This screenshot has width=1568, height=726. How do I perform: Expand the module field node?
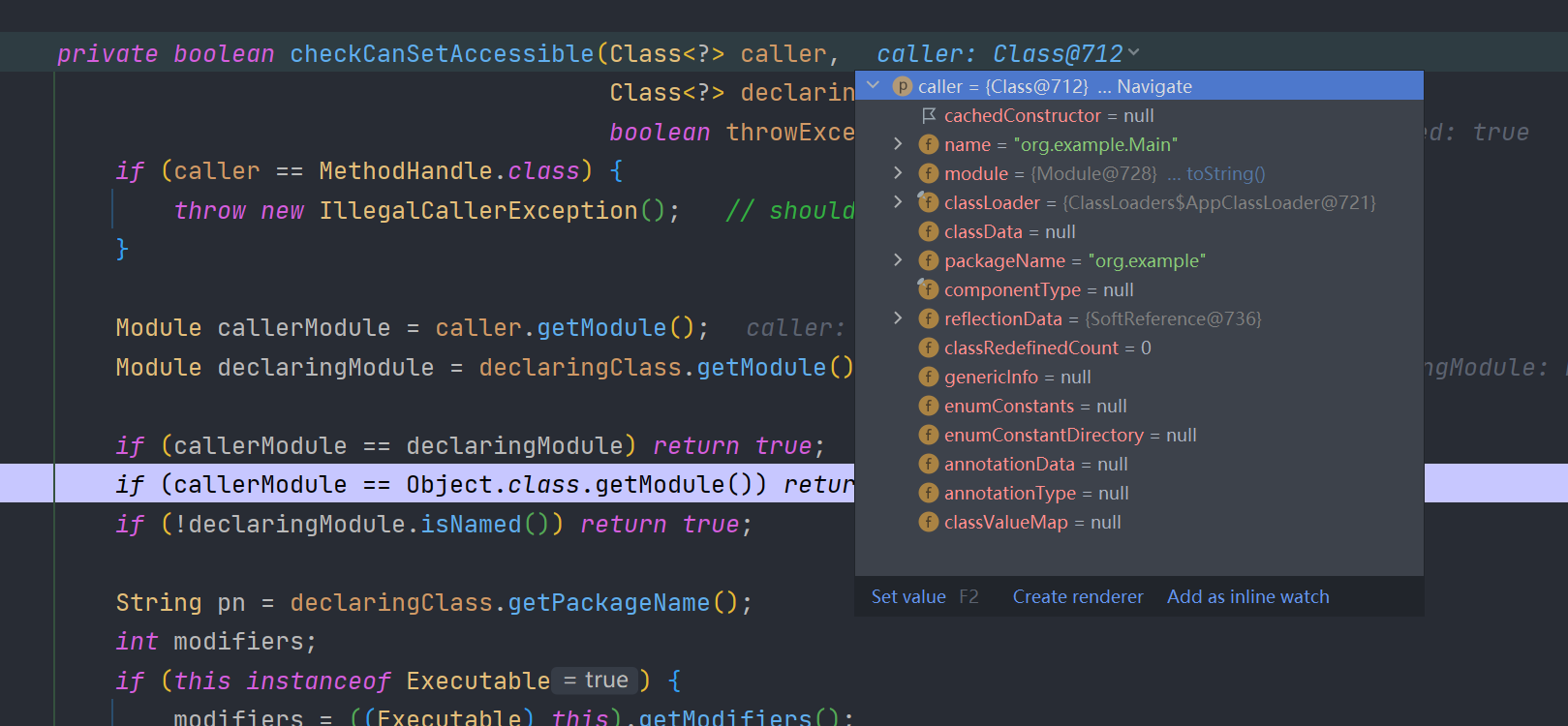[898, 173]
